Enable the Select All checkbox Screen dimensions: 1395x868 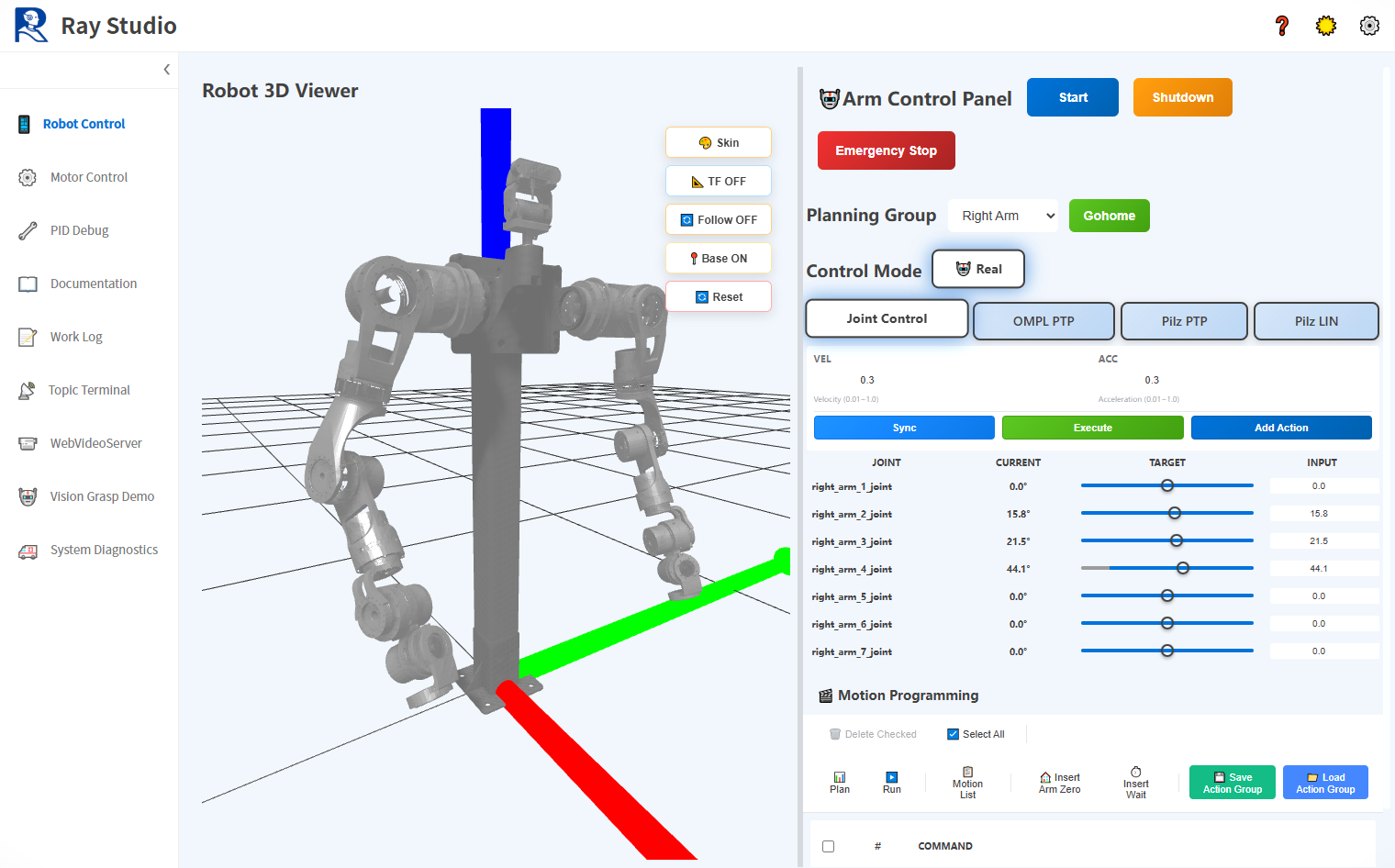(953, 734)
